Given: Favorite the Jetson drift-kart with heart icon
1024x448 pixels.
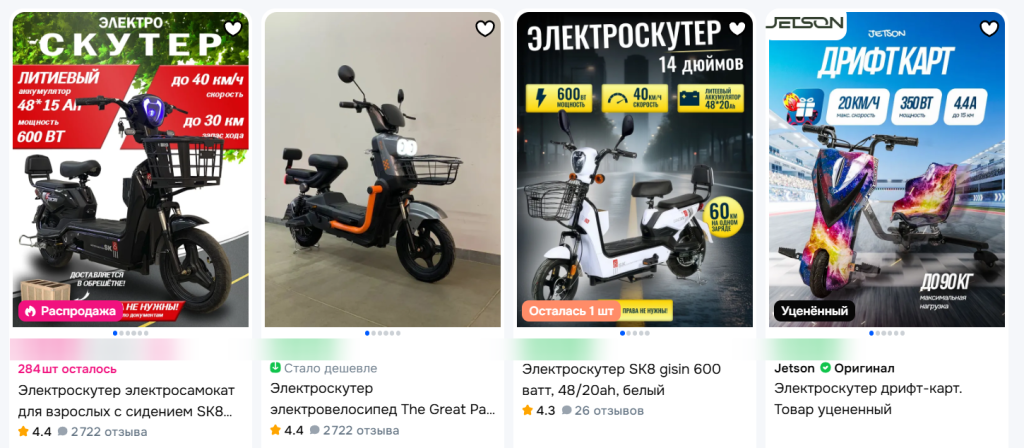Looking at the screenshot, I should (x=989, y=28).
